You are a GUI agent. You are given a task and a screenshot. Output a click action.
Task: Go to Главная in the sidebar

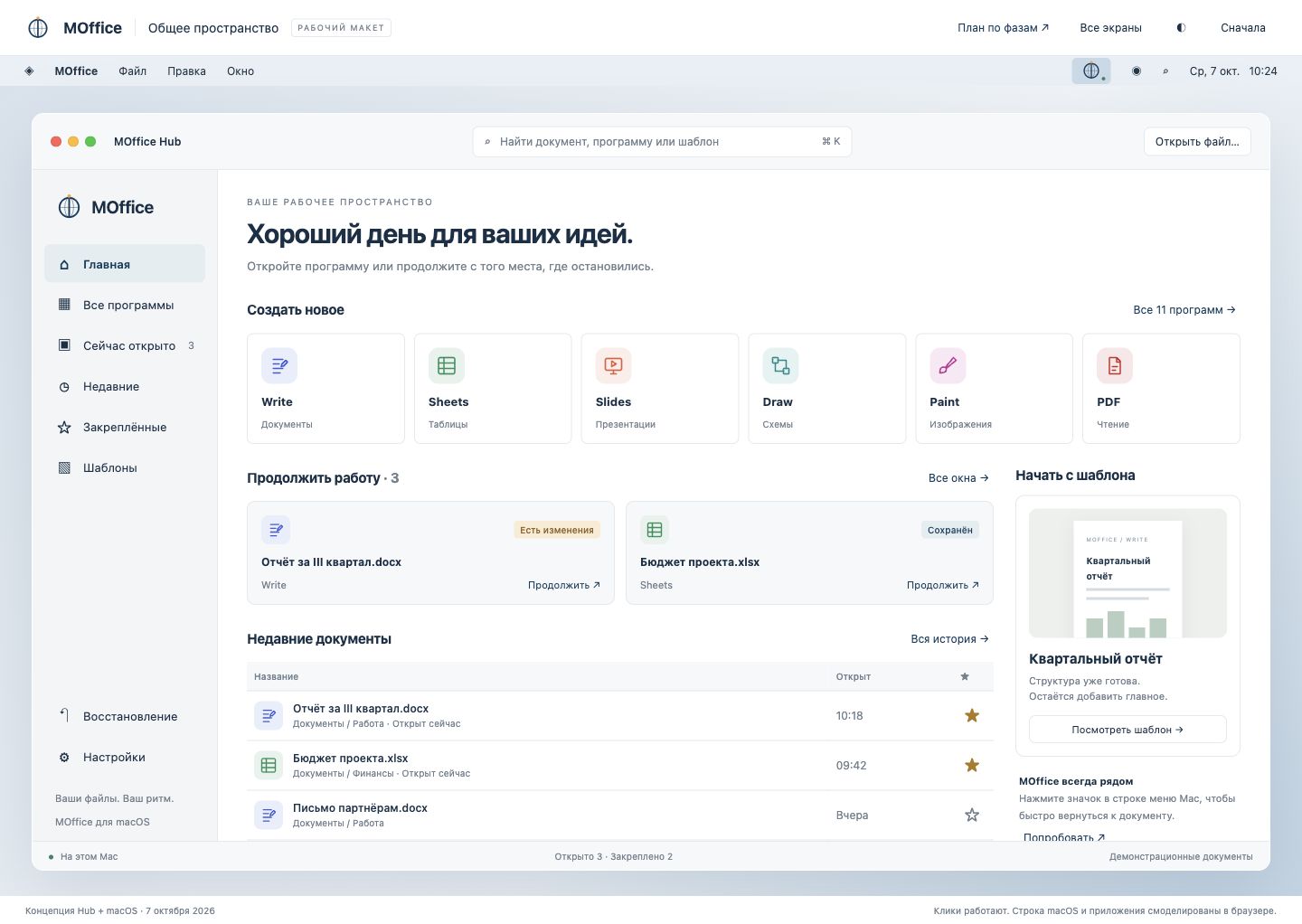(125, 264)
